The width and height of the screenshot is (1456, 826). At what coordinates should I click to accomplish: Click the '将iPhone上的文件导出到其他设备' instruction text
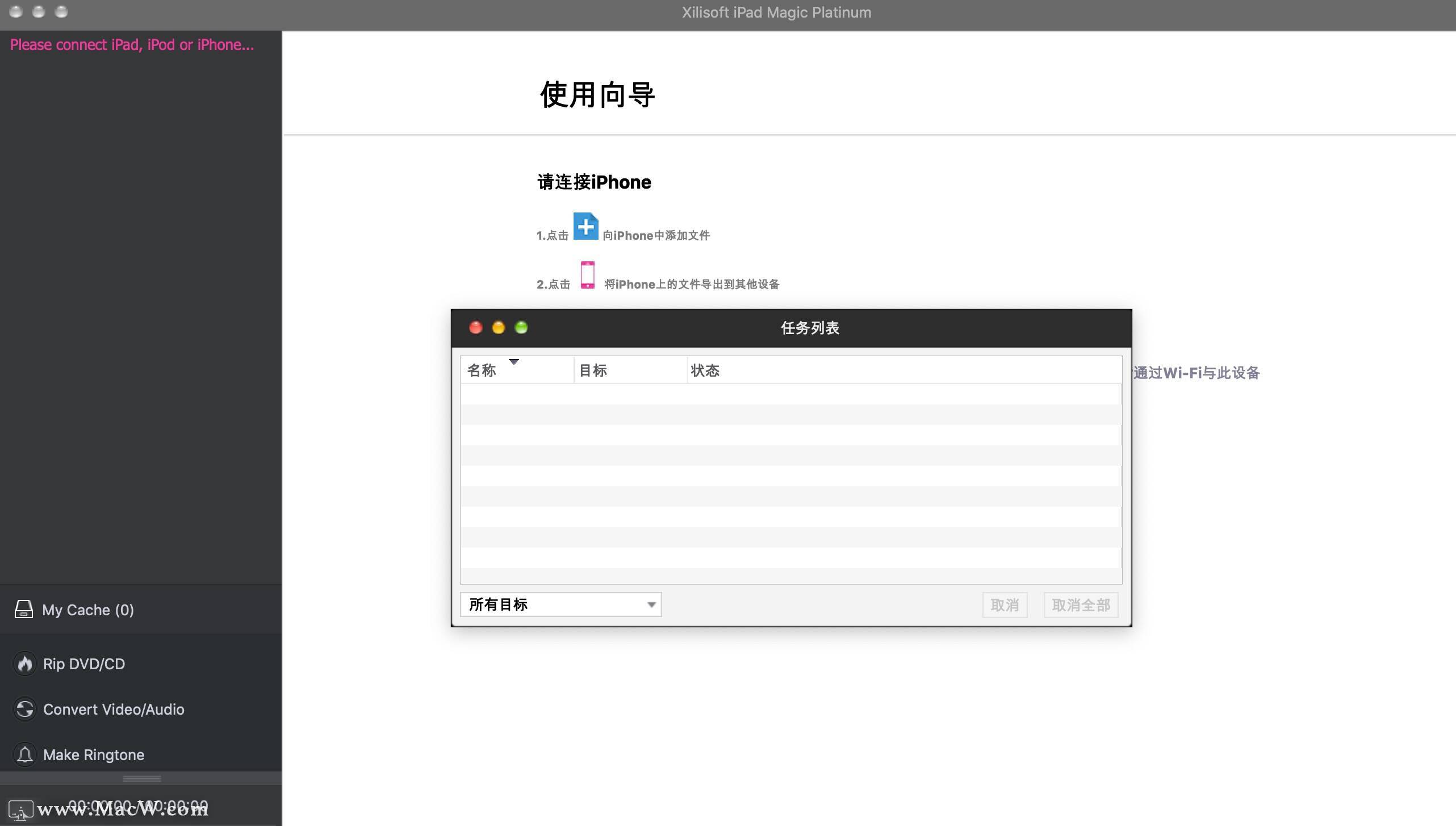click(x=692, y=284)
